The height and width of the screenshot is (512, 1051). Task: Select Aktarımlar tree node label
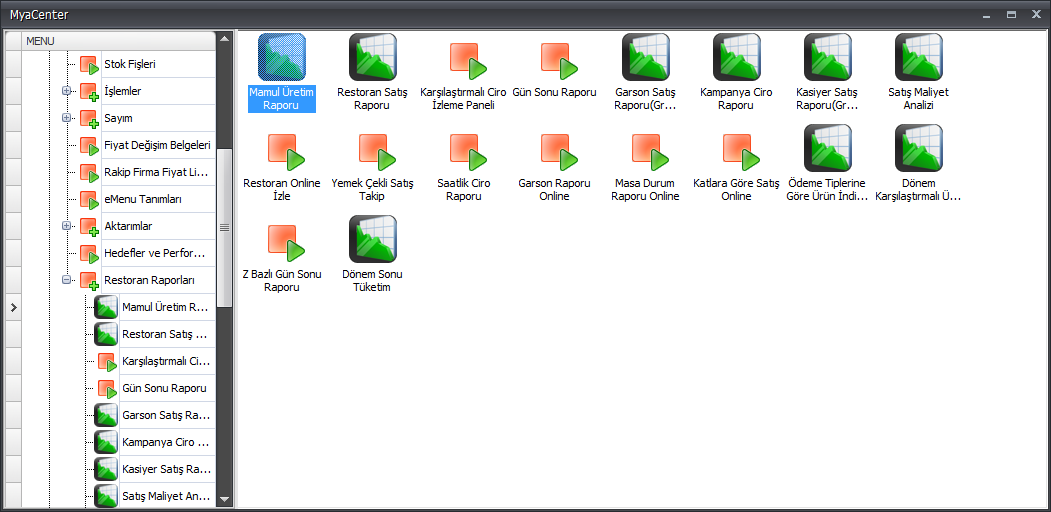point(128,226)
